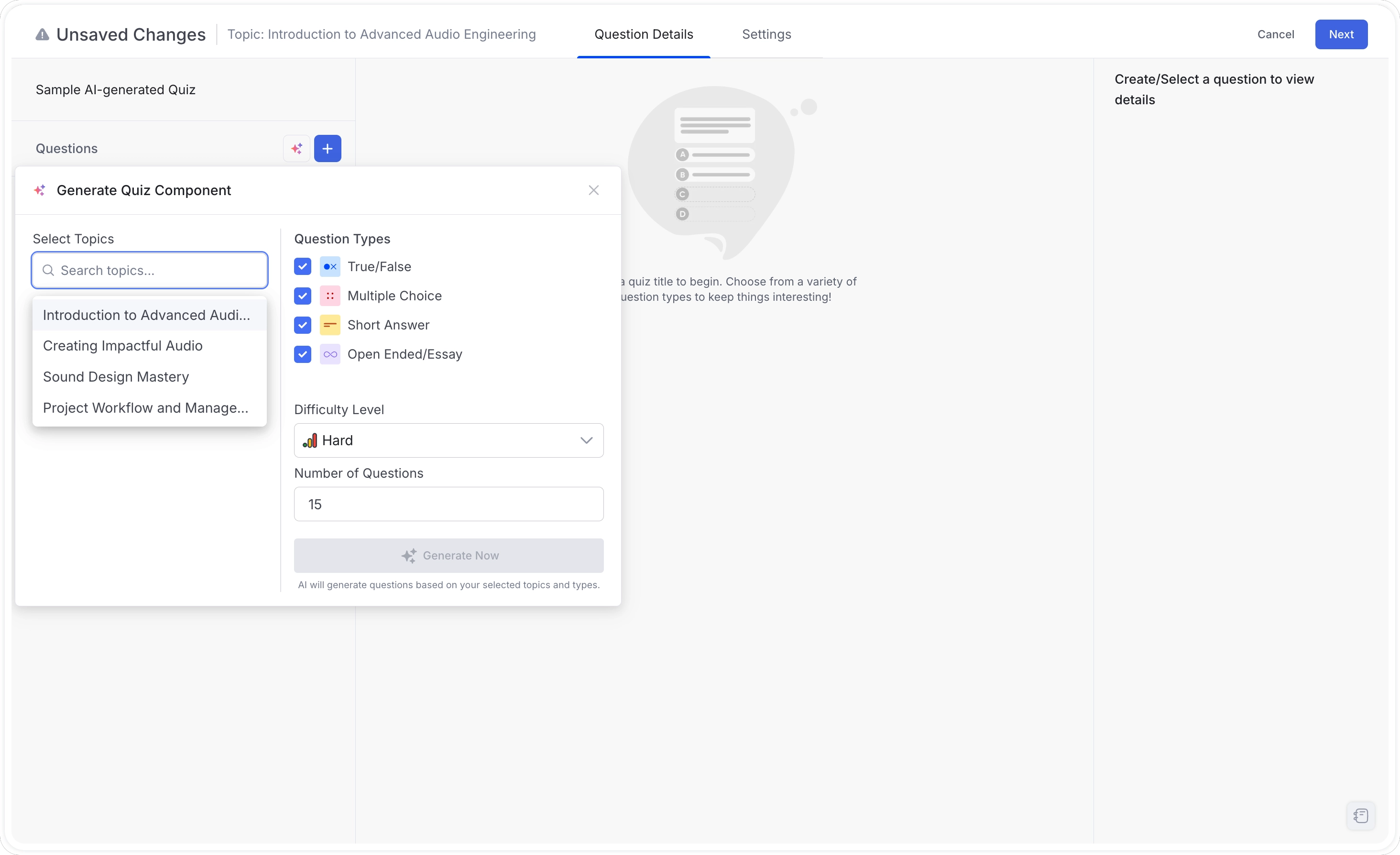The image size is (1400, 855).
Task: Click the Open Ended/Essay type icon
Action: [329, 354]
